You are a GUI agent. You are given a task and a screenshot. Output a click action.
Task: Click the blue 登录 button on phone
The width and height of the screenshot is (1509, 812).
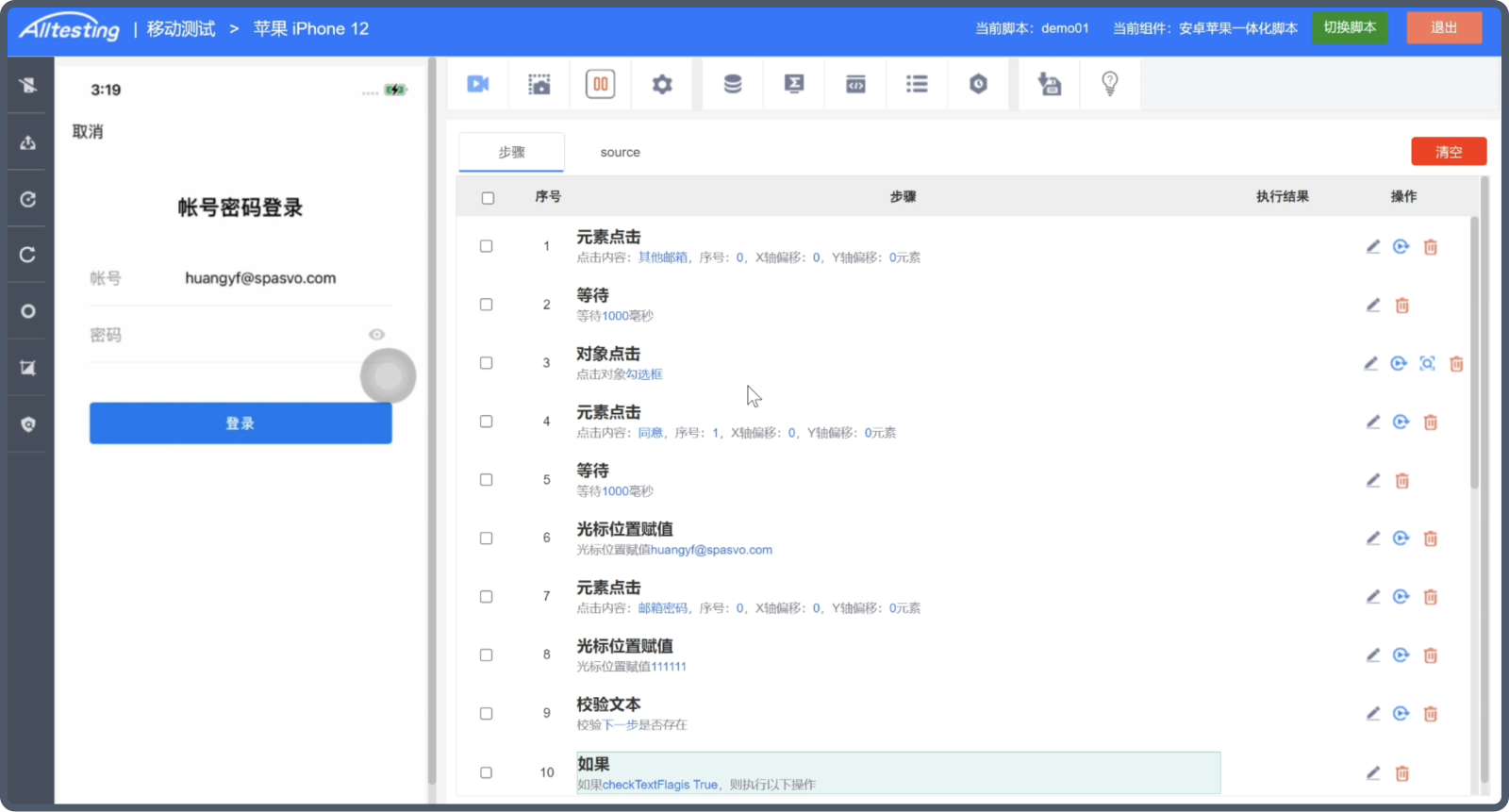(240, 423)
